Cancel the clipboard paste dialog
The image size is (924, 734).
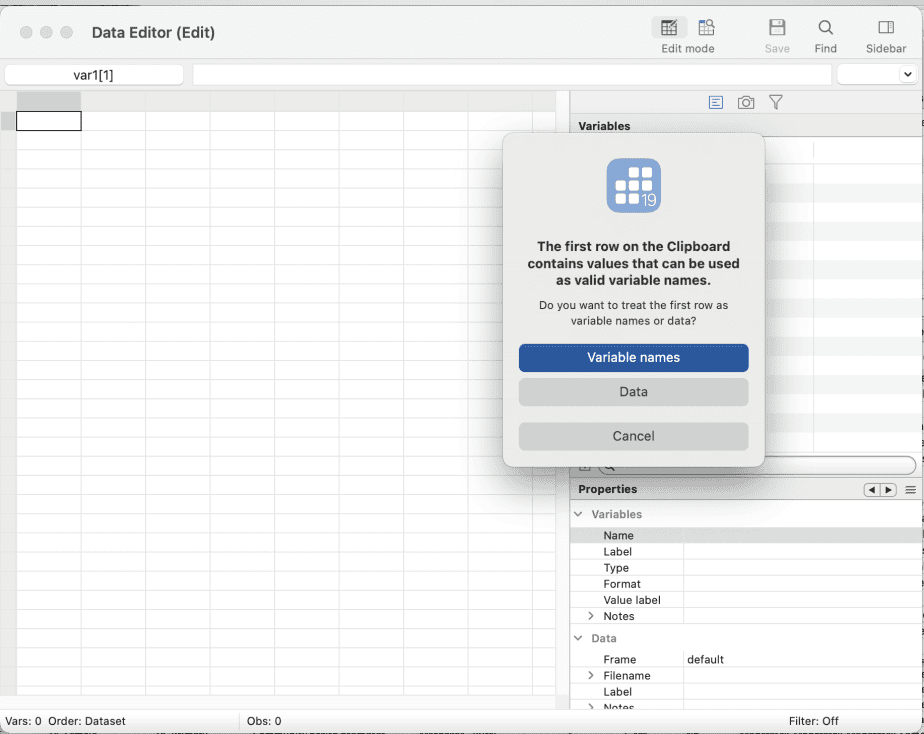click(x=633, y=436)
